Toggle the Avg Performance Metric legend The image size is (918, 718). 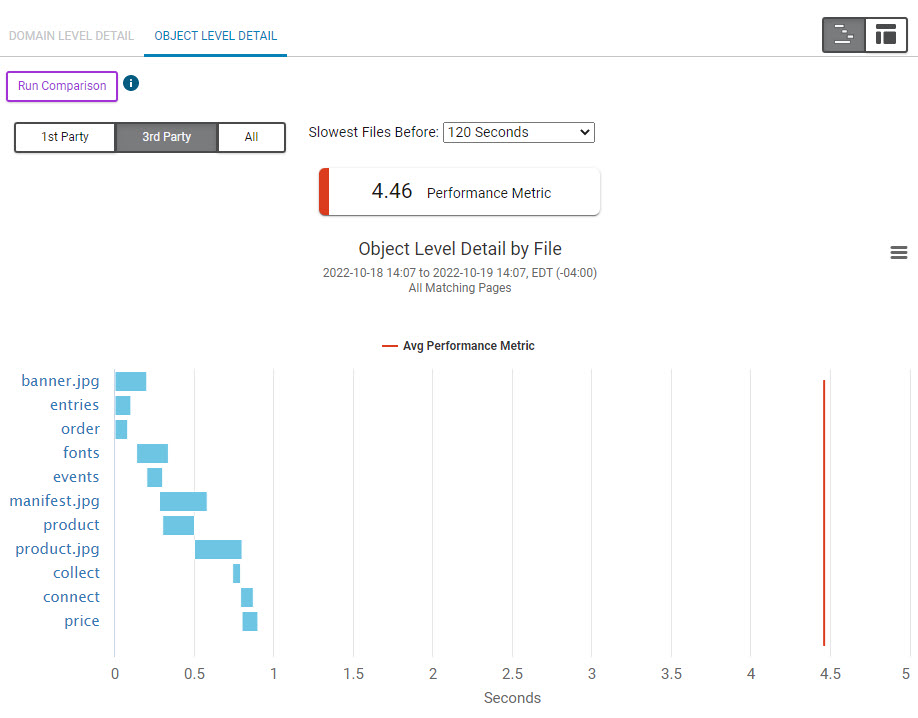point(459,345)
